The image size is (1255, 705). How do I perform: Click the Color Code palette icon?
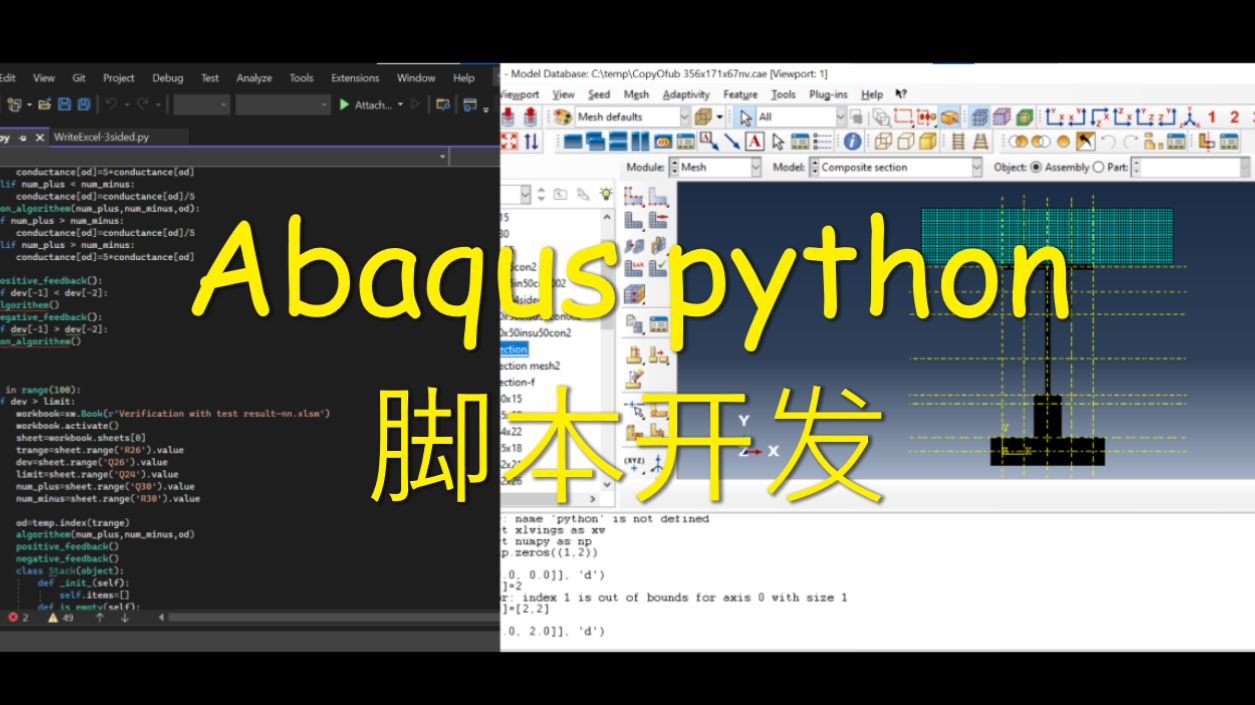point(562,117)
